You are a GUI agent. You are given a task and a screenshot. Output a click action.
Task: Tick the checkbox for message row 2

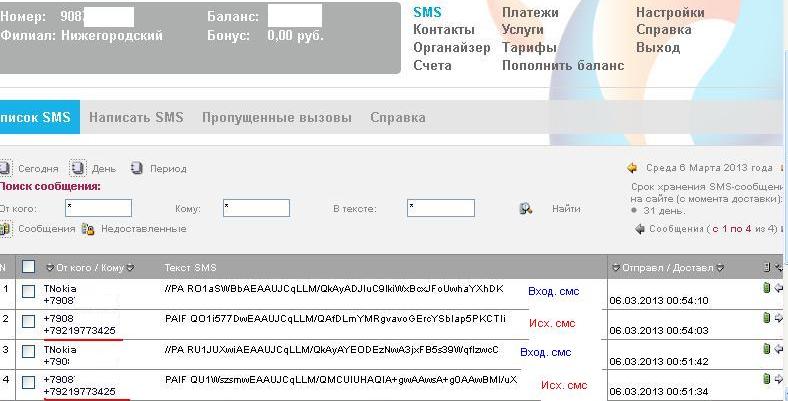(29, 320)
